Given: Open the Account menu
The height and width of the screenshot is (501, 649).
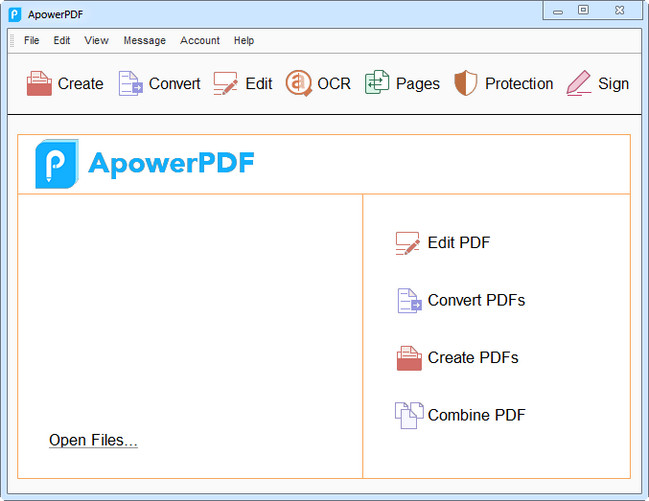Looking at the screenshot, I should pos(200,41).
